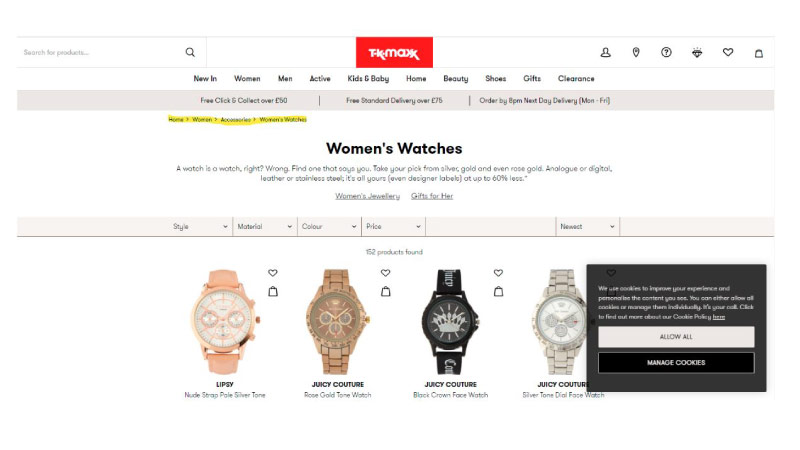Viewport: 800px width, 450px height.
Task: Click the help question mark icon
Action: click(666, 52)
